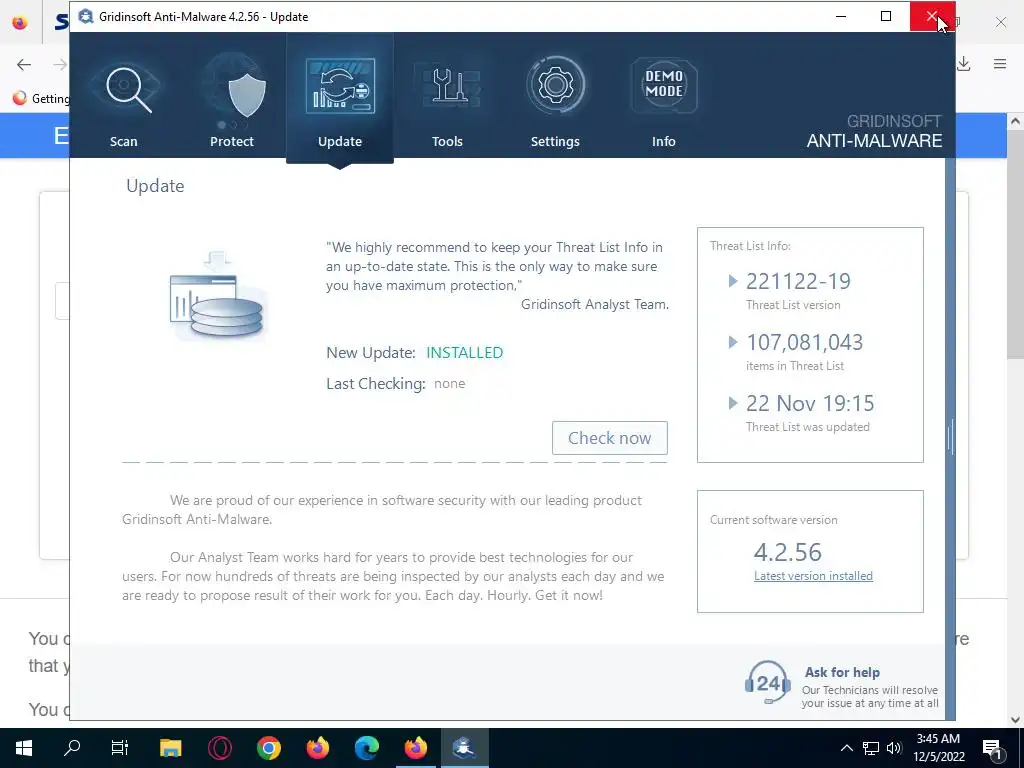Viewport: 1024px width, 768px height.
Task: Click the database download illustration
Action: [x=217, y=295]
